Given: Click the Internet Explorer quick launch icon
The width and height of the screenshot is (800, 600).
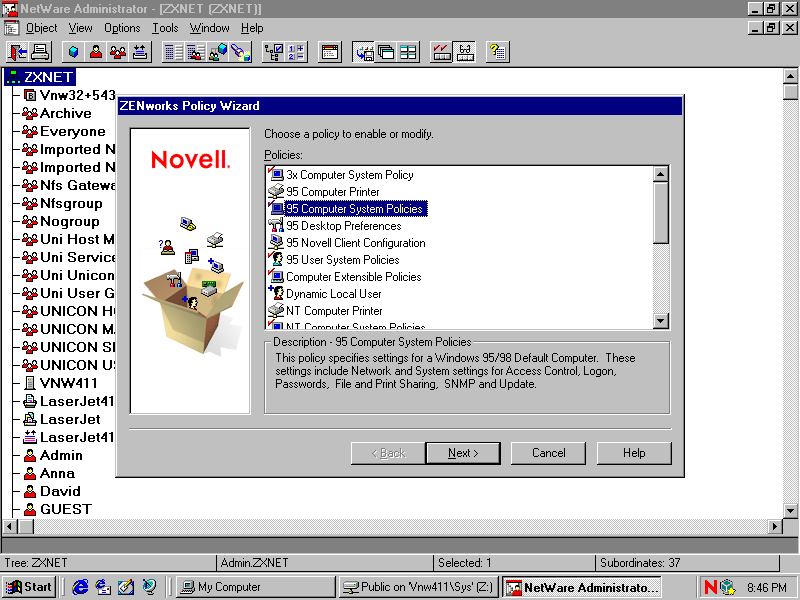Looking at the screenshot, I should click(80, 587).
